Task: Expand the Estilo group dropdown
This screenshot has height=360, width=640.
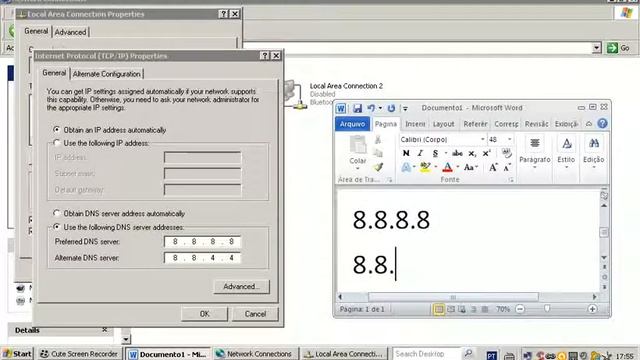Action: click(x=566, y=167)
